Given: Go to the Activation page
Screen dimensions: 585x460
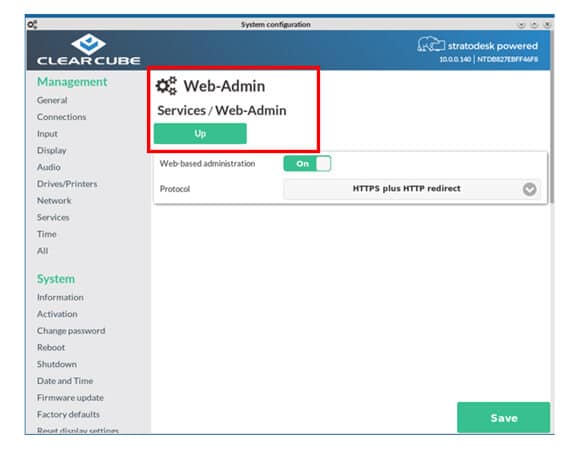Looking at the screenshot, I should [x=57, y=314].
